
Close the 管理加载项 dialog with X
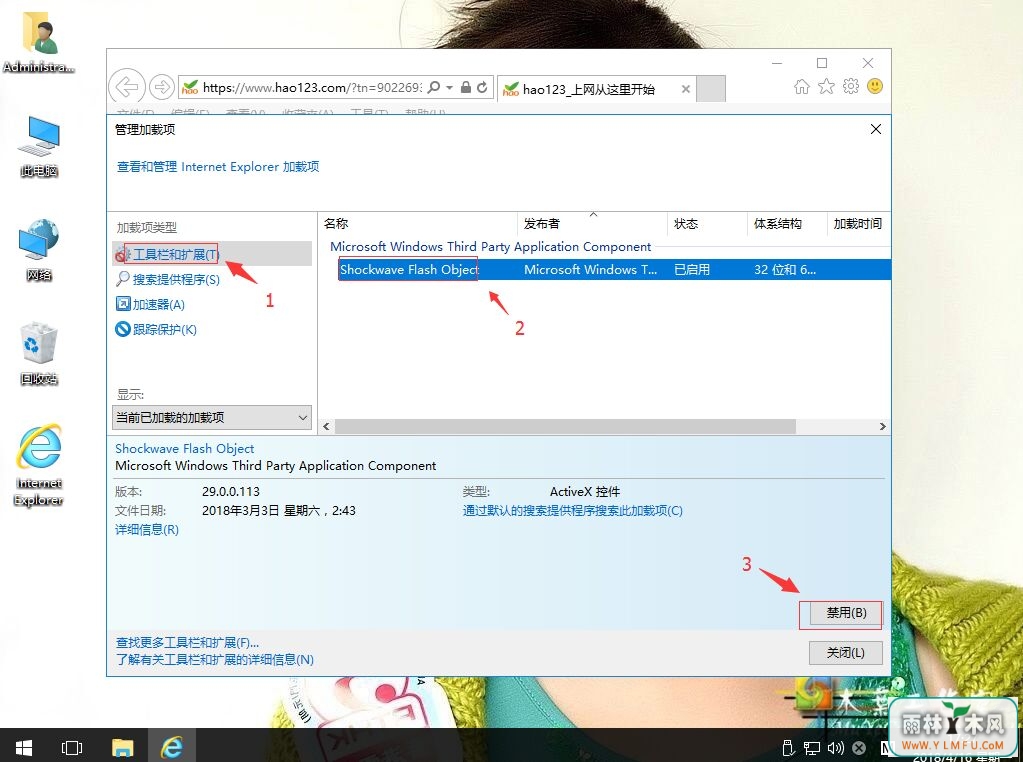point(876,129)
